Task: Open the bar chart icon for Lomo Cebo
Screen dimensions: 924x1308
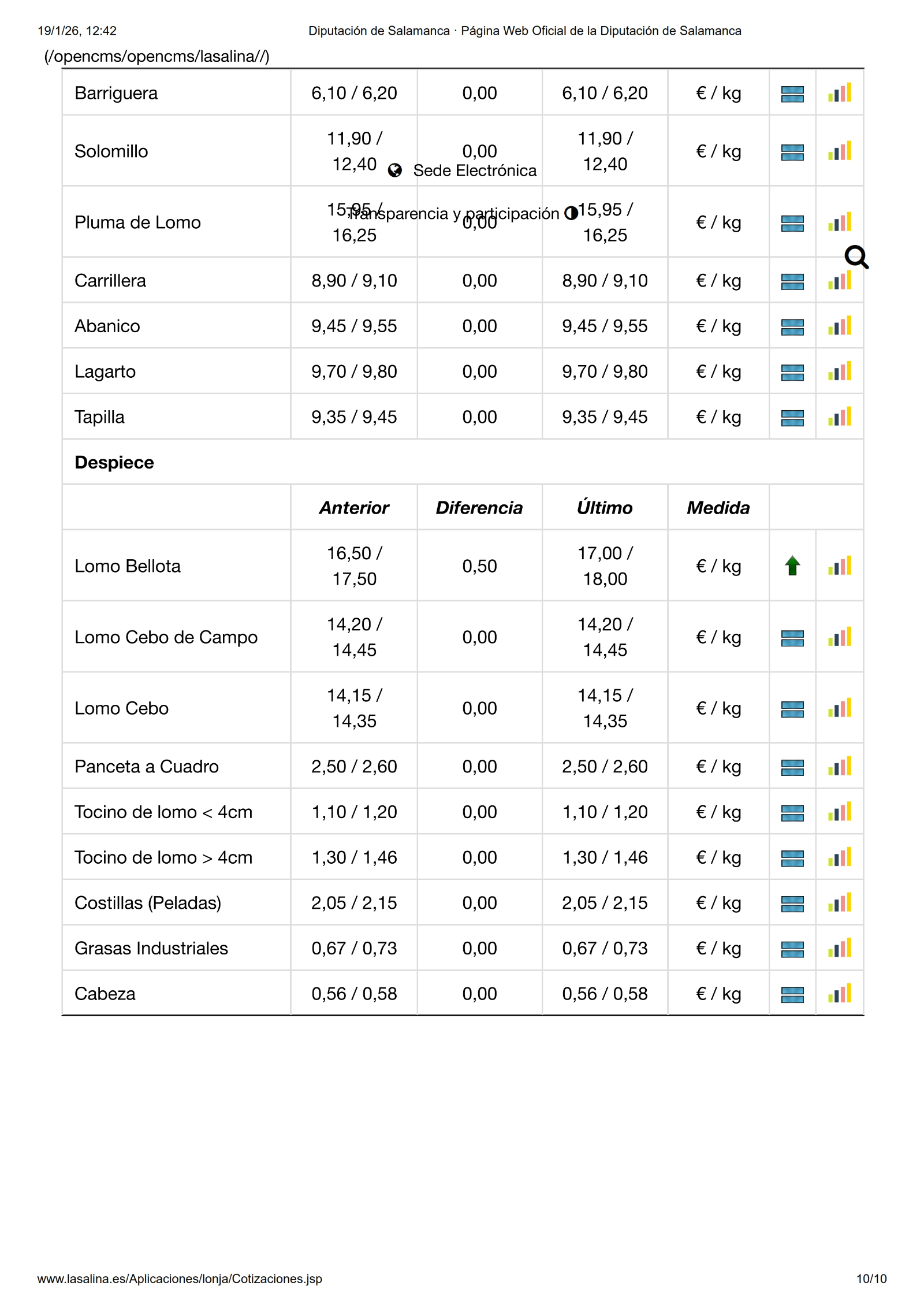Action: 839,708
